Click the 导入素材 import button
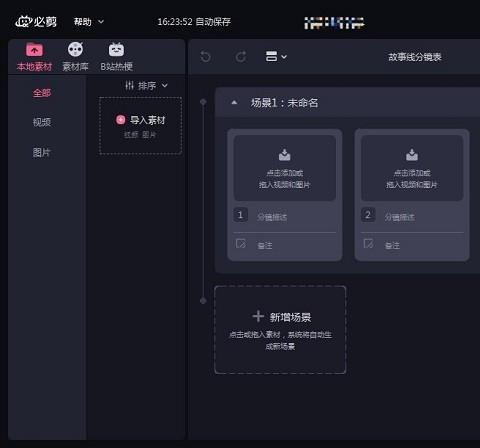The image size is (480, 448). pyautogui.click(x=140, y=126)
